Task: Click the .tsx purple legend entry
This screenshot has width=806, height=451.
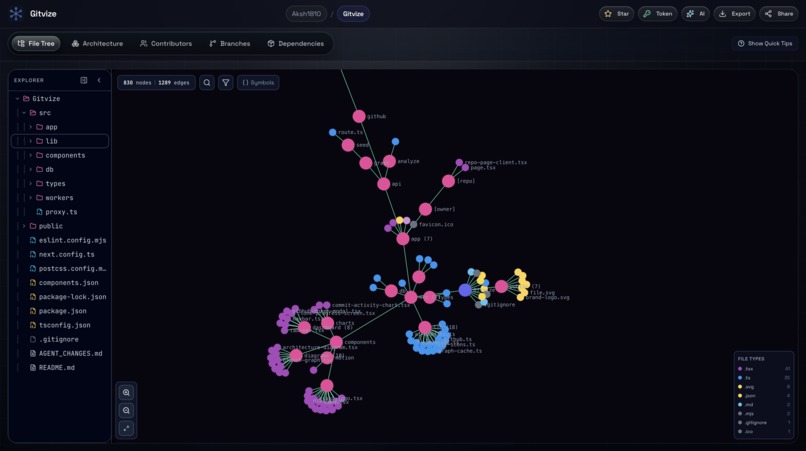Action: [764, 369]
